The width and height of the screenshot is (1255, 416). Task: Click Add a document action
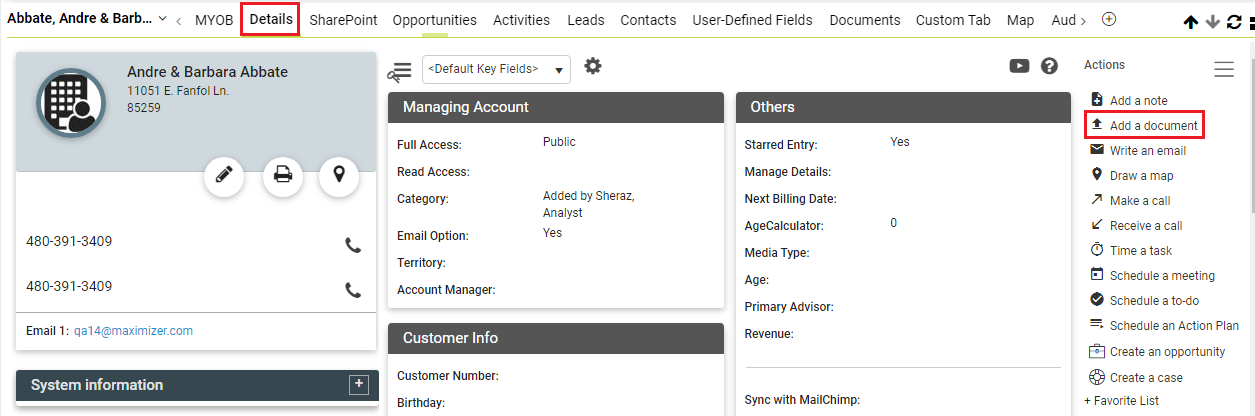1153,125
